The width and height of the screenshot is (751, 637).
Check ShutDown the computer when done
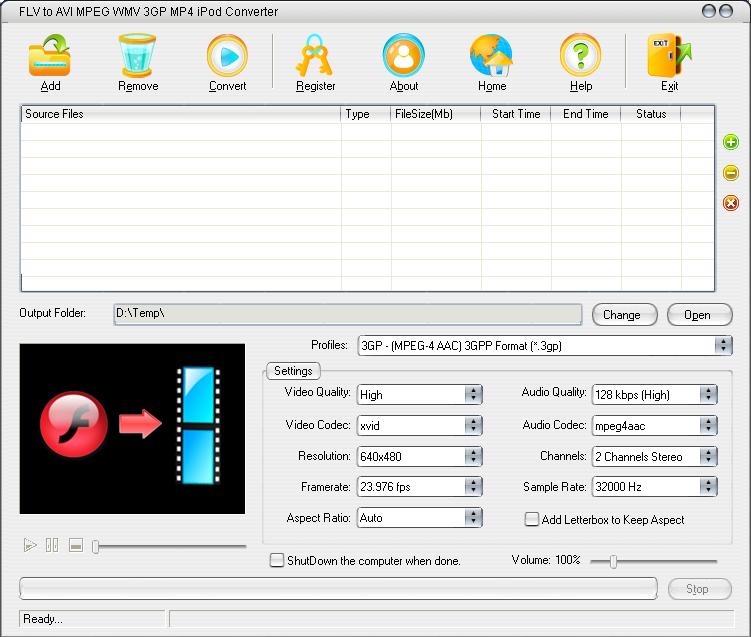[276, 560]
